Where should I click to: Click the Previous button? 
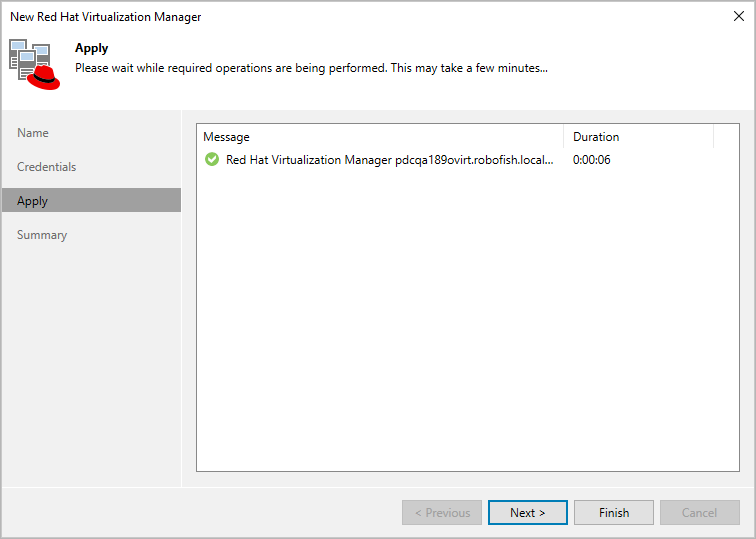point(442,513)
